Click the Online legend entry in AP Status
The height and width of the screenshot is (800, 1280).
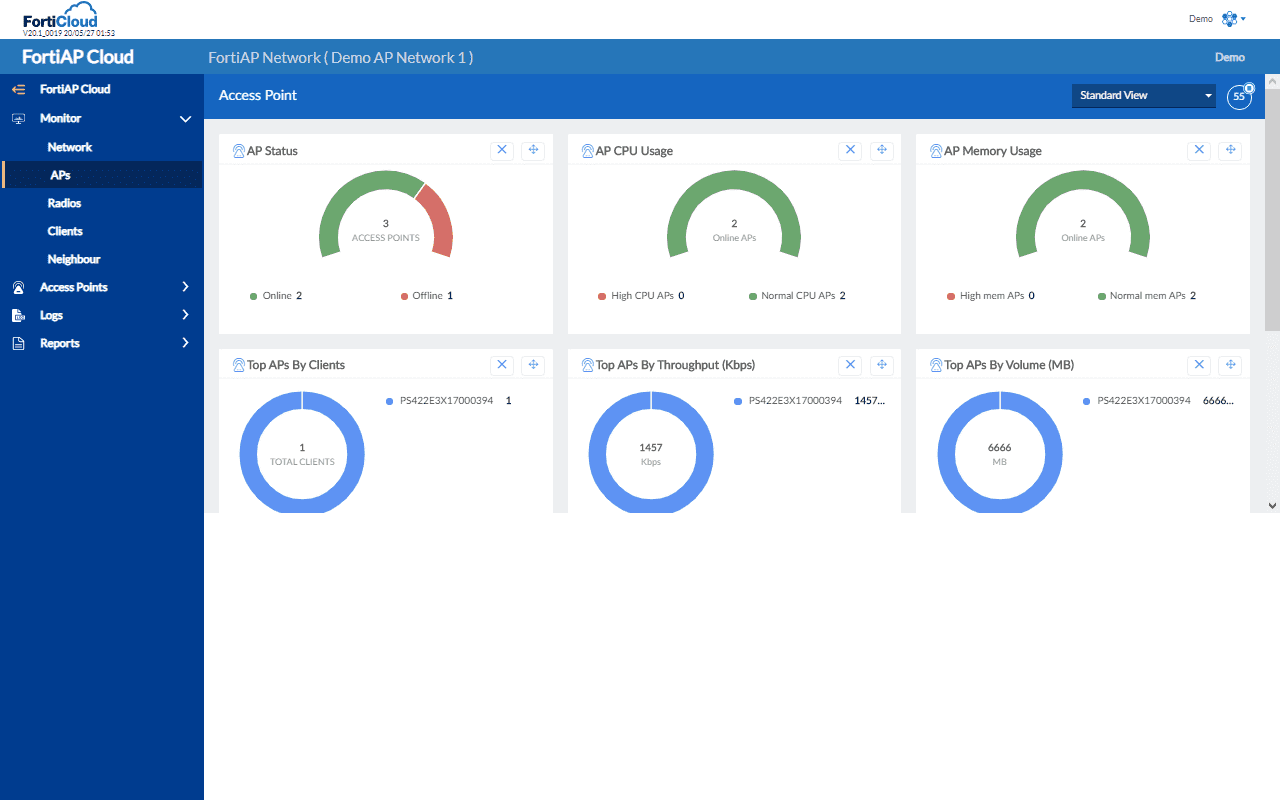276,296
